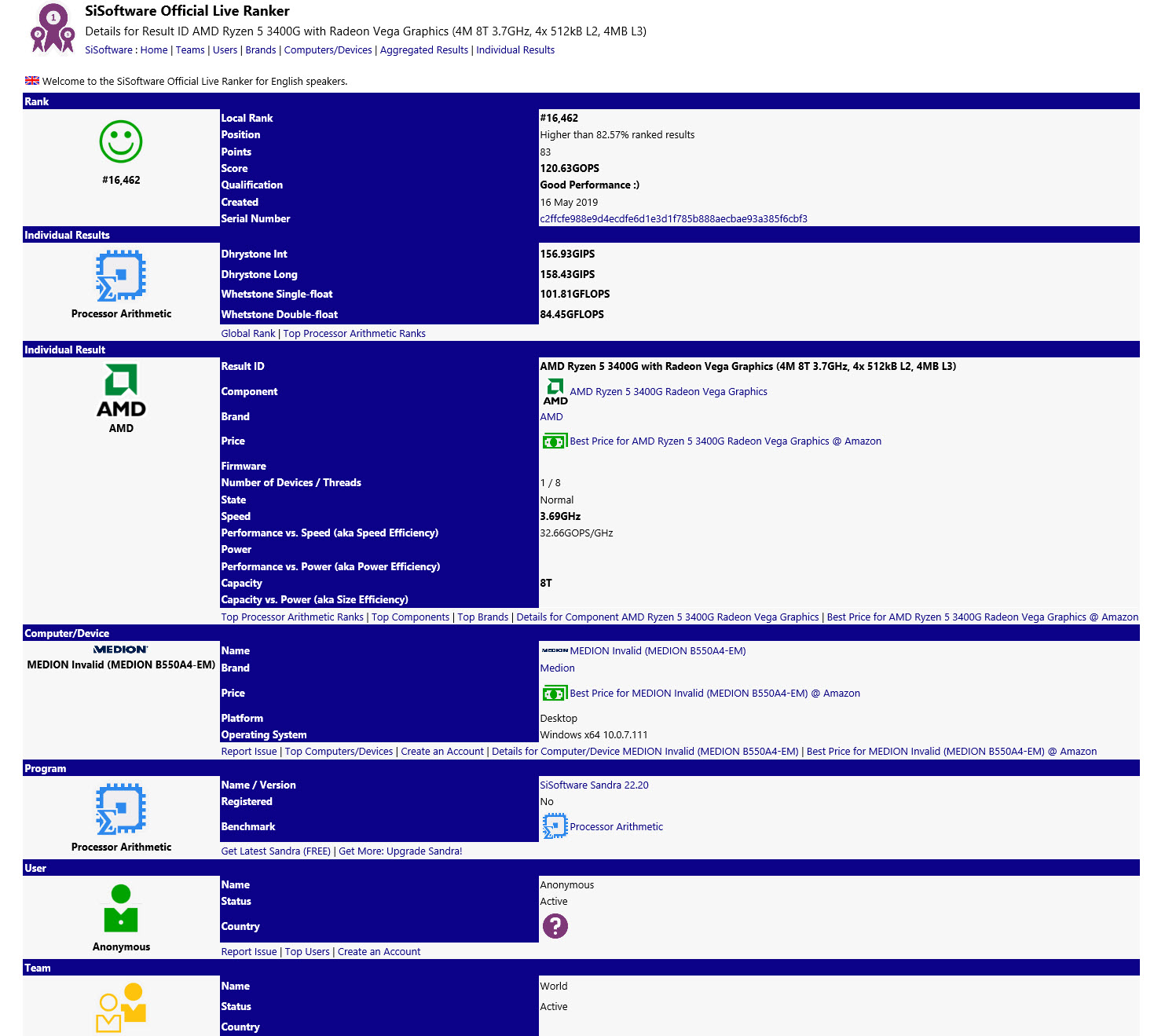Click the AMD brand link
This screenshot has height=1036, width=1165.
[551, 417]
